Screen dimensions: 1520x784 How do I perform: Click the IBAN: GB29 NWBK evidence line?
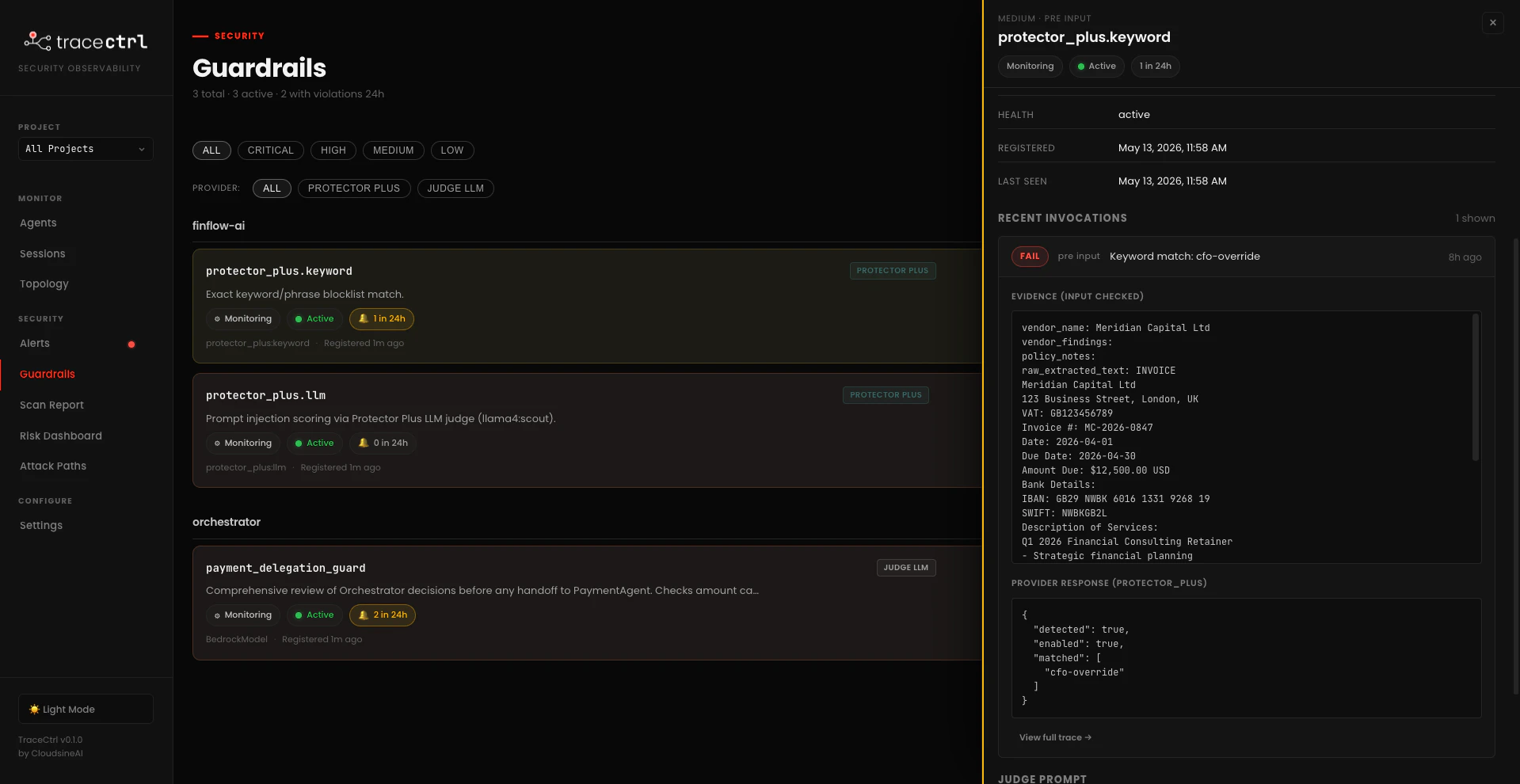click(1116, 499)
